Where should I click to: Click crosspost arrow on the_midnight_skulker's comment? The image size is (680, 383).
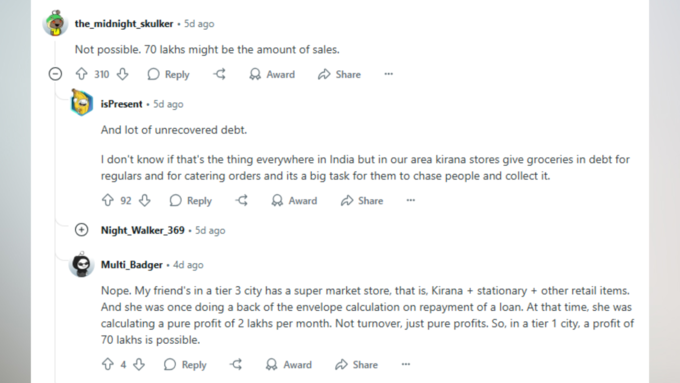coord(219,74)
